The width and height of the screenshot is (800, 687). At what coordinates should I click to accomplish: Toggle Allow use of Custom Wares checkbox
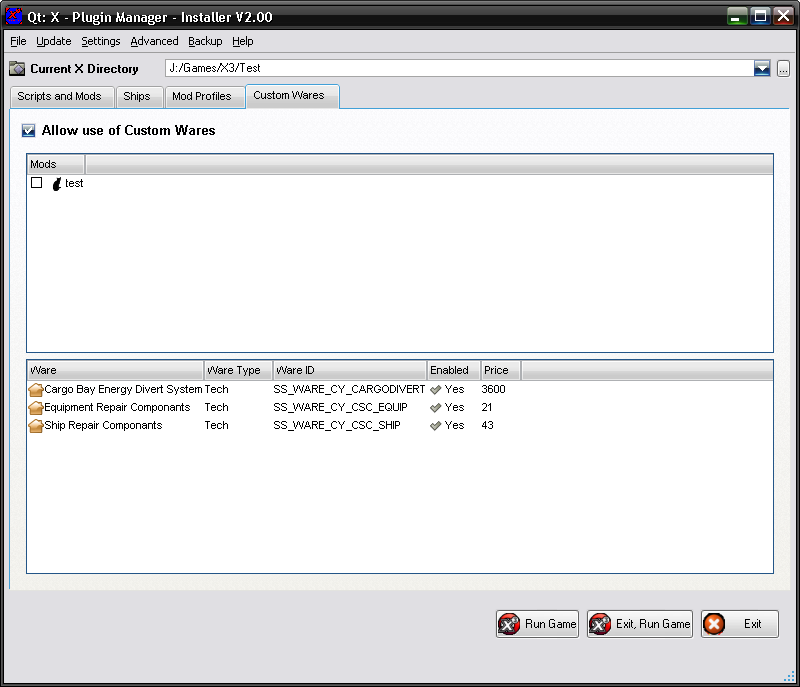[x=29, y=131]
